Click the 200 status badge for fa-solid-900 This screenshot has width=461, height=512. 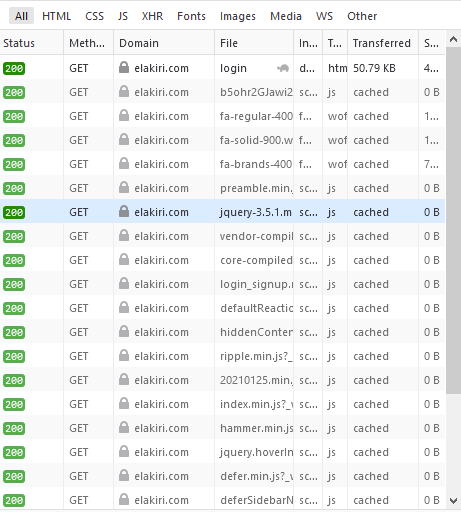click(x=14, y=140)
